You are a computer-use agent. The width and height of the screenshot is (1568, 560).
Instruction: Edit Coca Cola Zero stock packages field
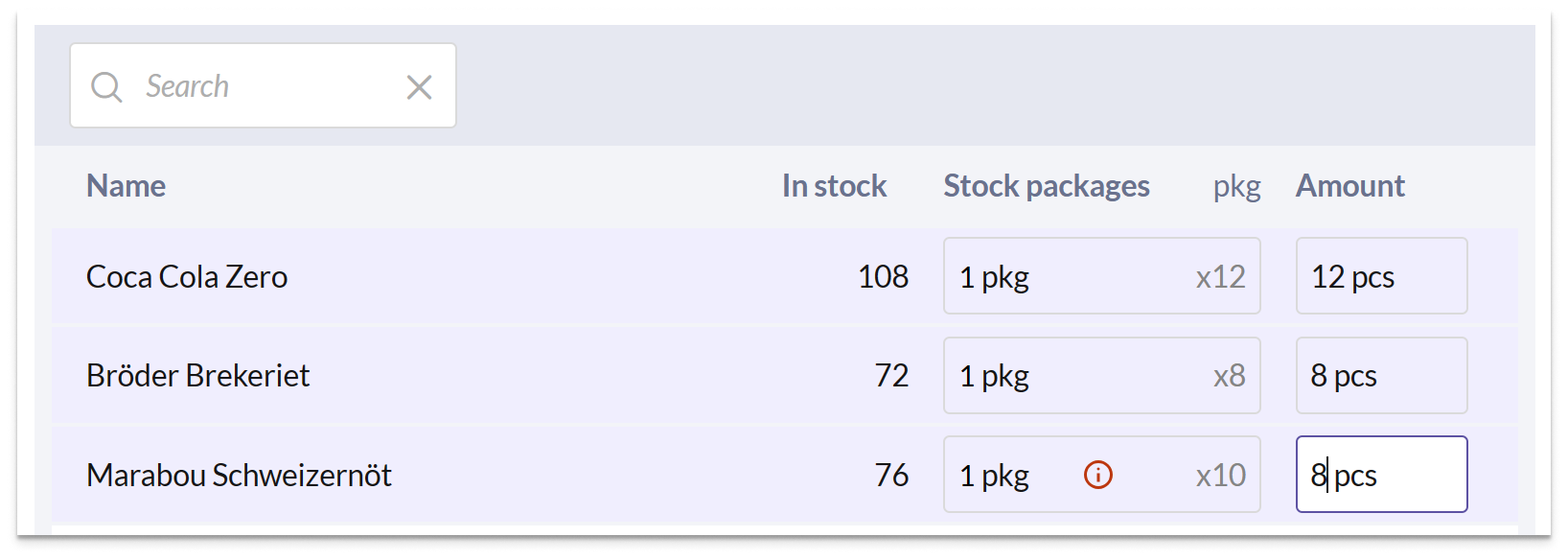pos(1102,276)
